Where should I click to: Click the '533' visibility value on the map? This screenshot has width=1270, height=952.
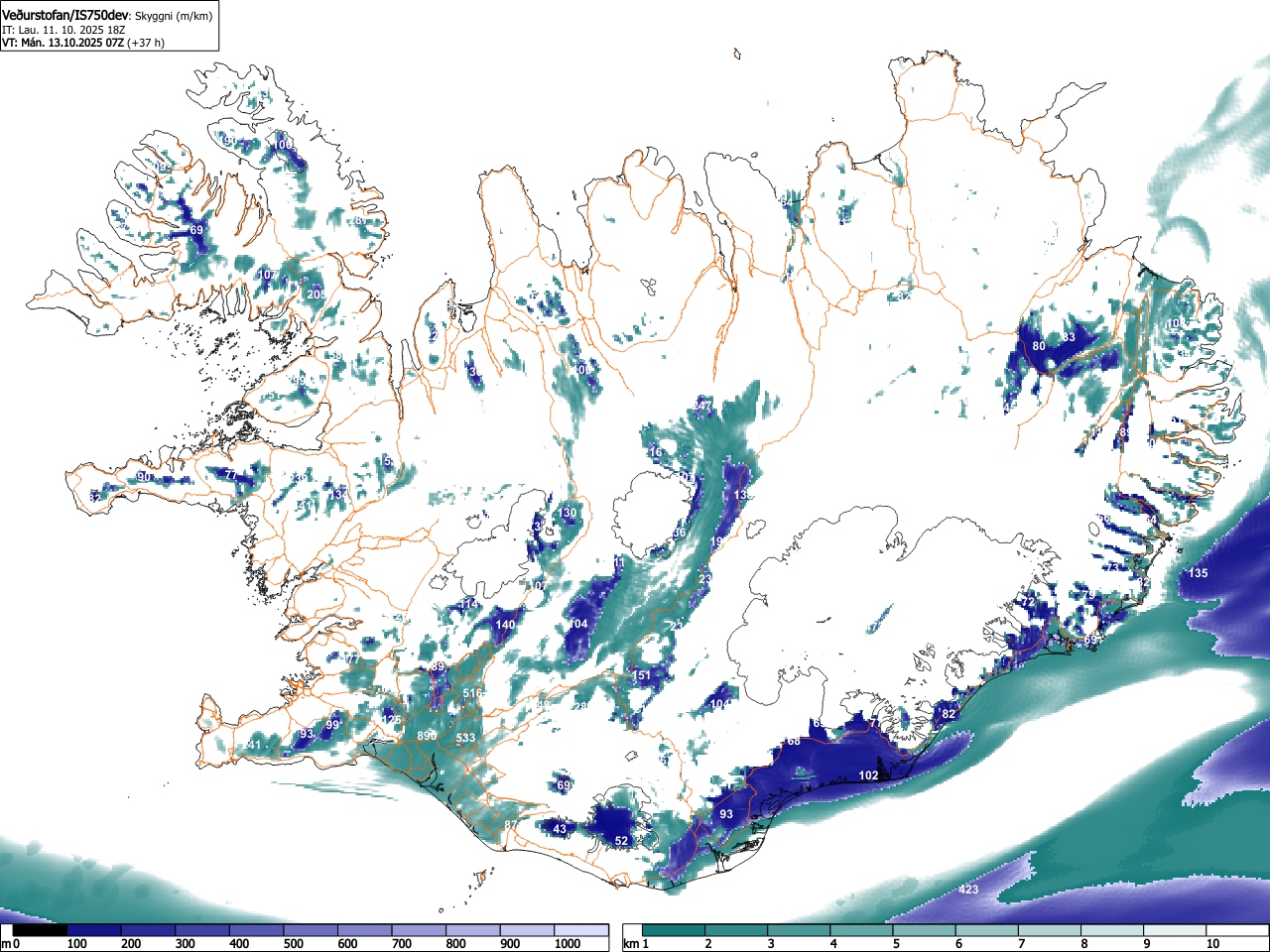pos(465,739)
